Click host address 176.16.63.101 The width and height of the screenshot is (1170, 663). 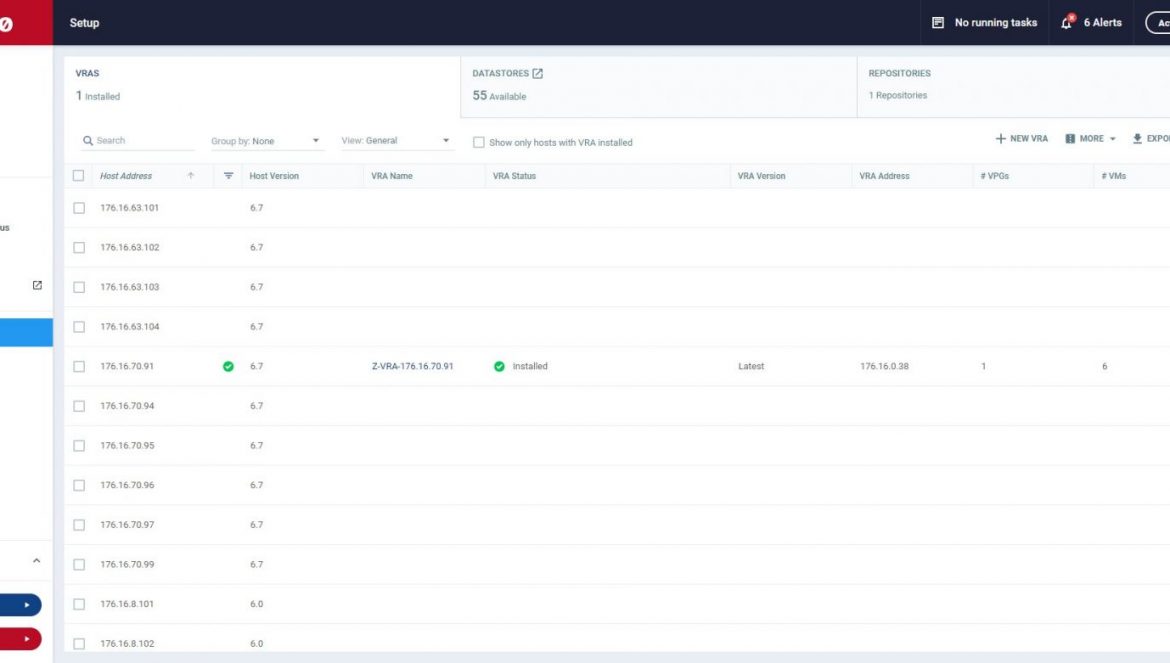click(130, 208)
